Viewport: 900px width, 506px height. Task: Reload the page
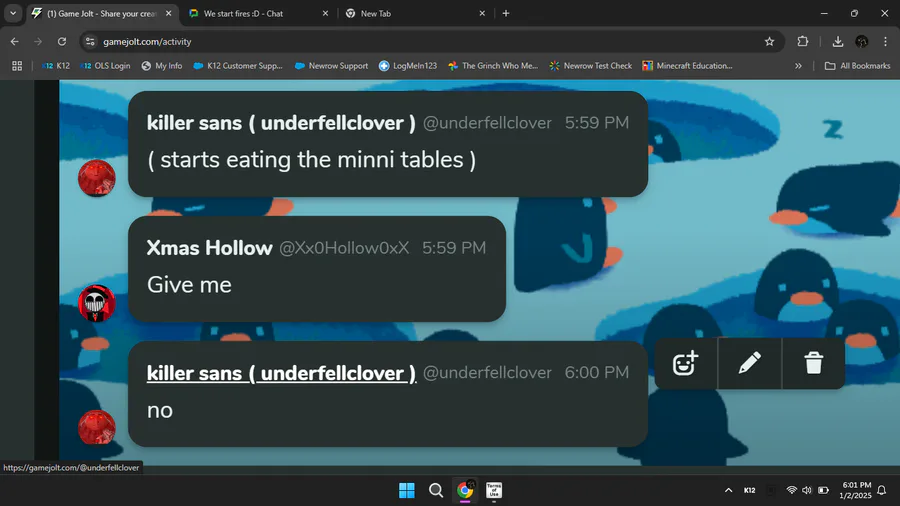[62, 41]
